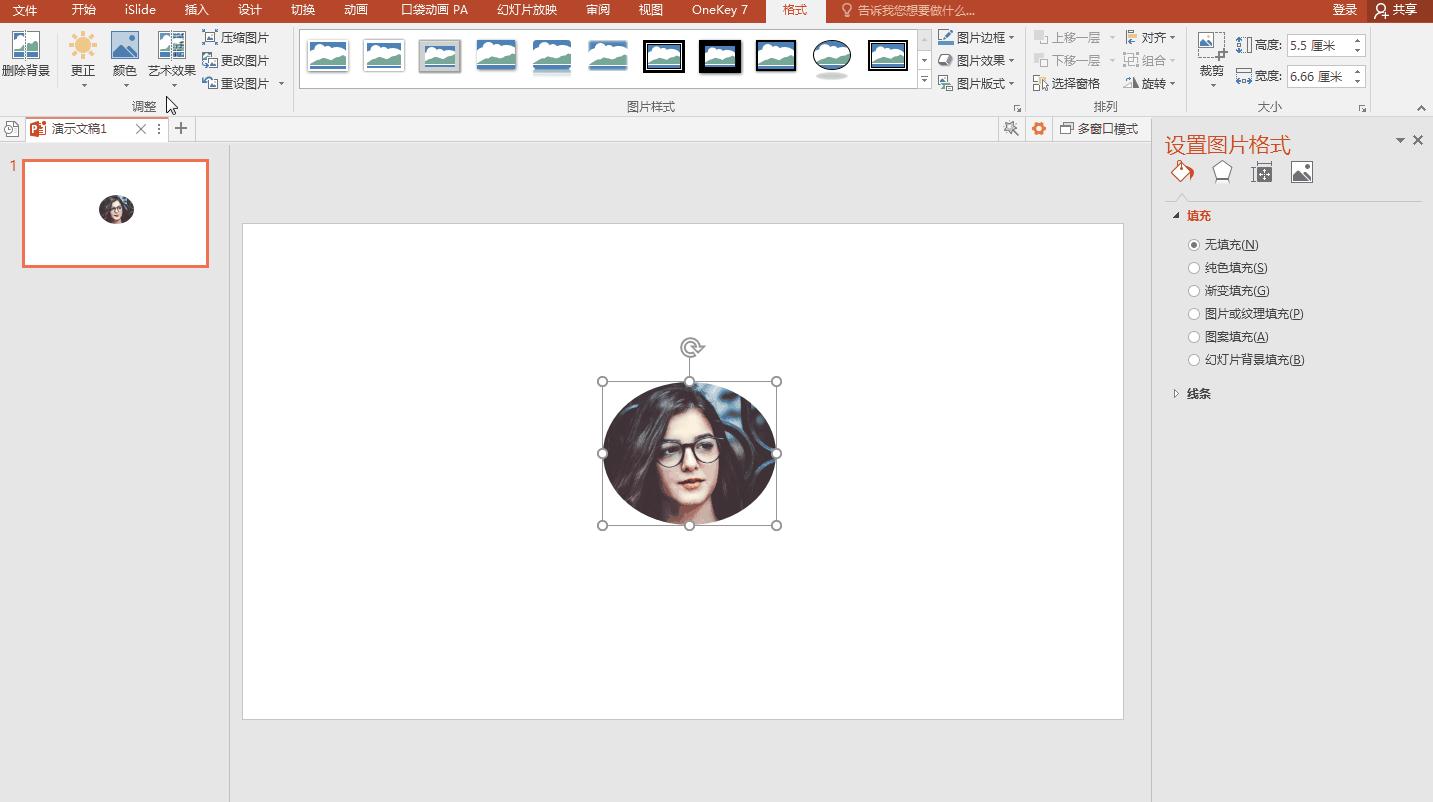Select the Picture icon in format pane
This screenshot has width=1433, height=802.
(1302, 172)
